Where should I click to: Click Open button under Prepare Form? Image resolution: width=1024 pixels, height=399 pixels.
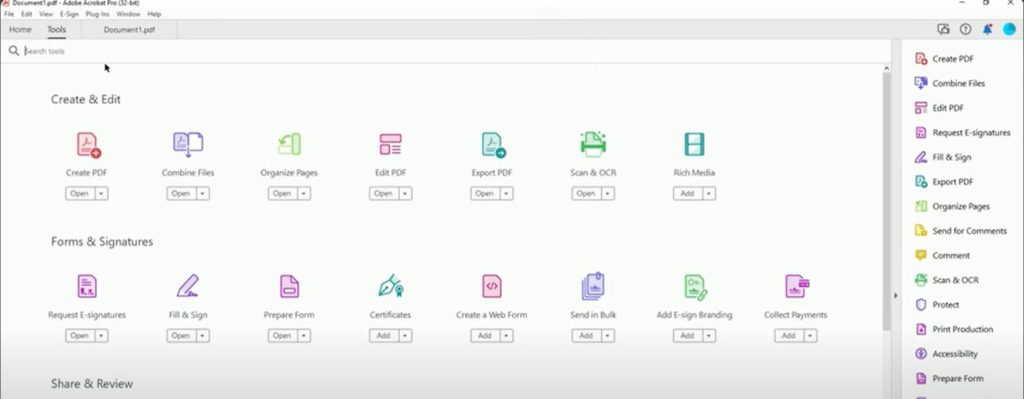coord(282,336)
